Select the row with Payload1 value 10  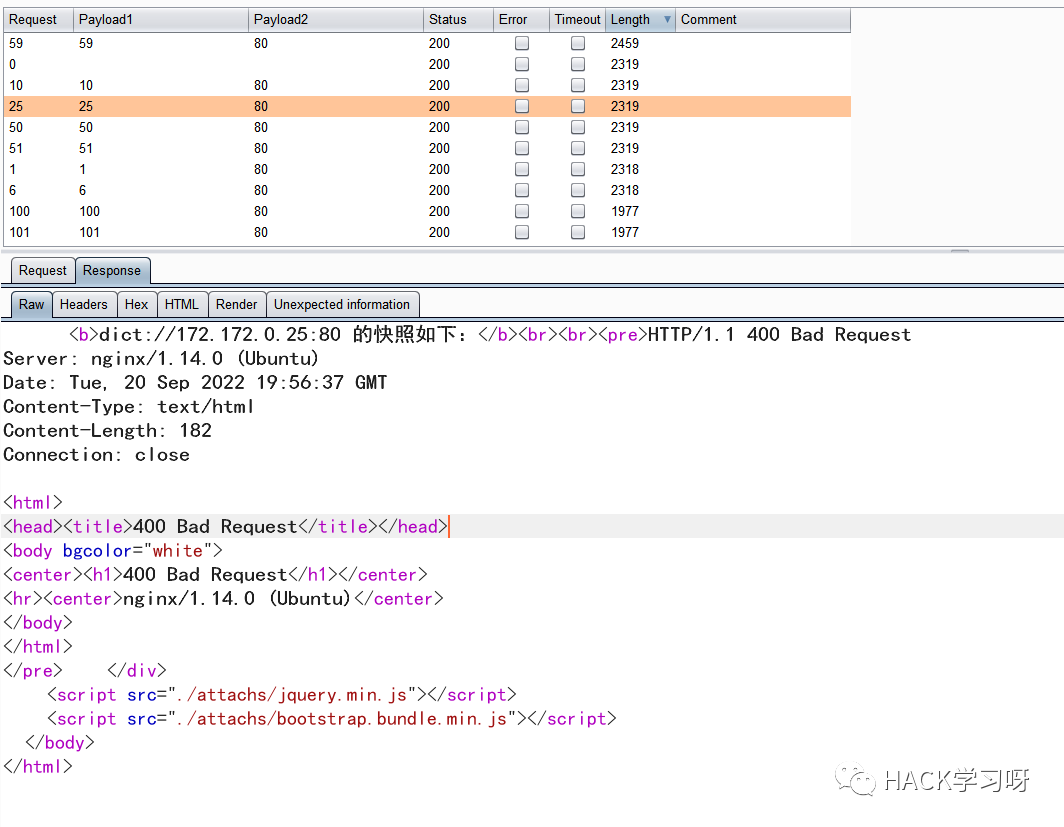(x=428, y=85)
